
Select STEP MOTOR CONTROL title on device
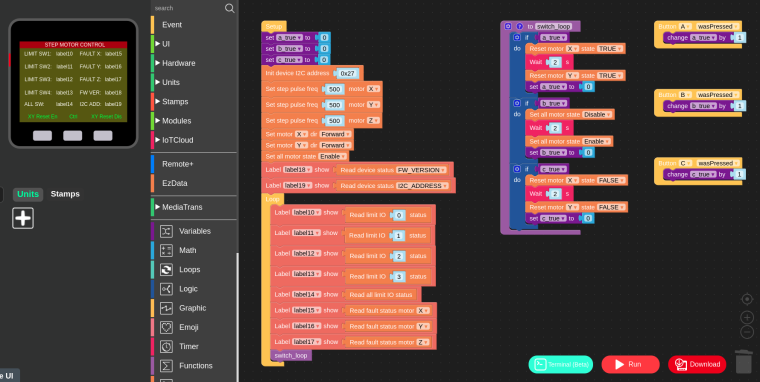(x=74, y=45)
